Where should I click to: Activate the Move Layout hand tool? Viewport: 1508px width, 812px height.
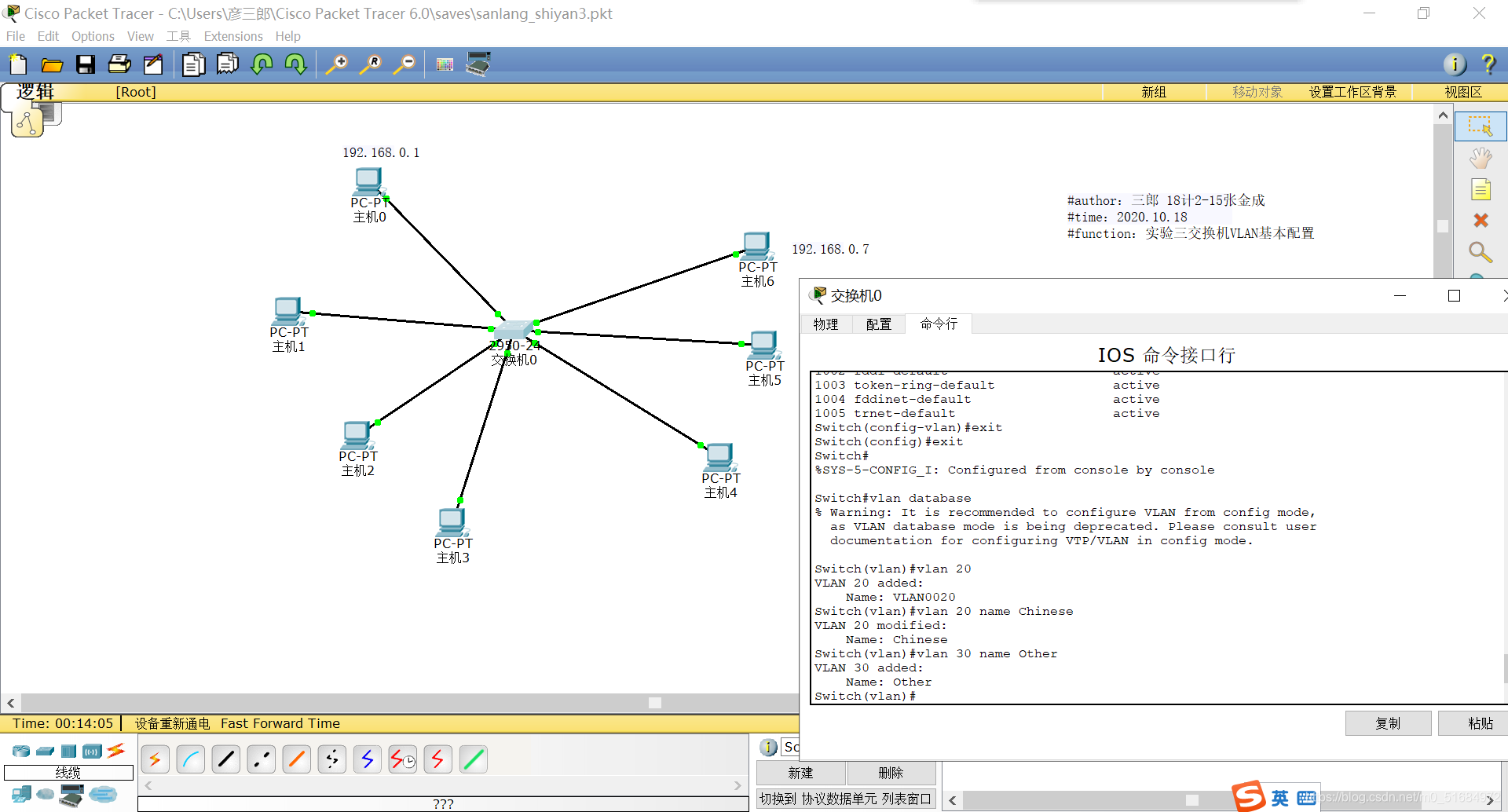tap(1481, 159)
